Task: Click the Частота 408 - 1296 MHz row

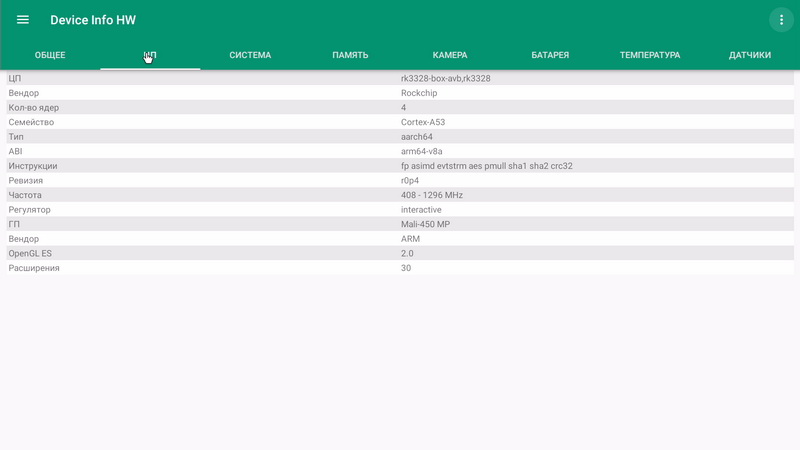Action: tap(400, 195)
